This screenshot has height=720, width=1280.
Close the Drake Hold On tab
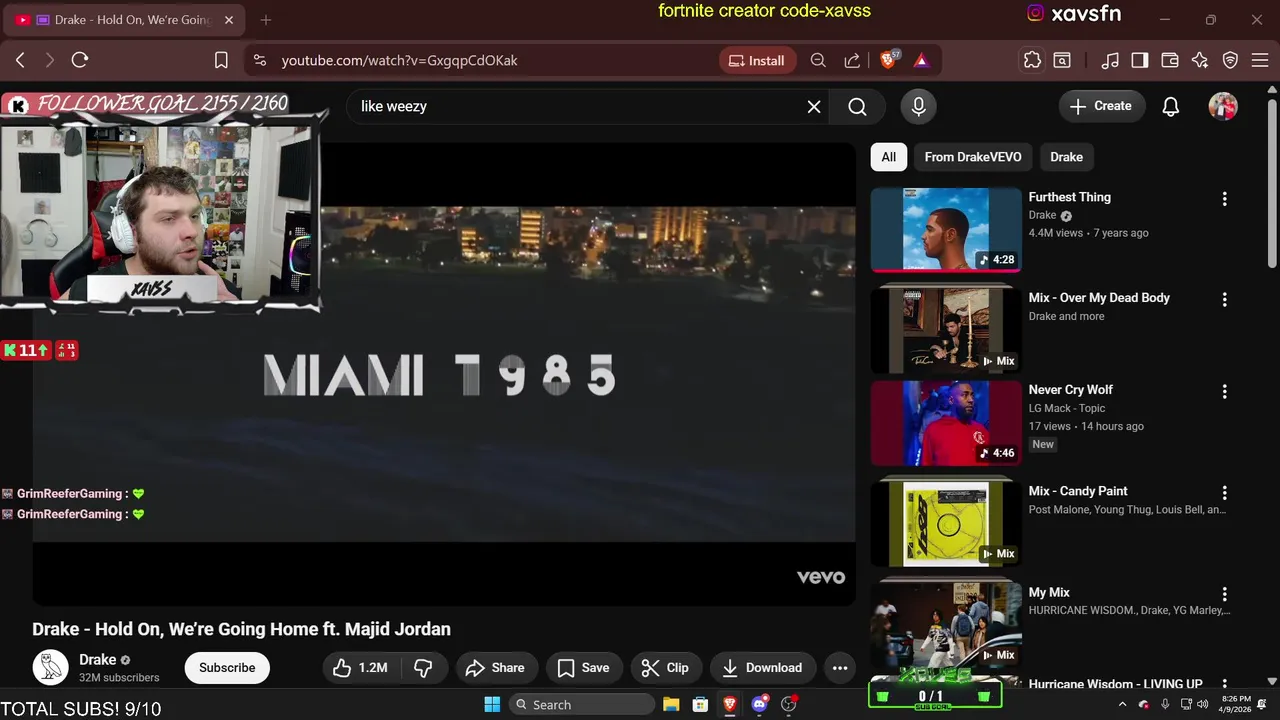tap(228, 19)
